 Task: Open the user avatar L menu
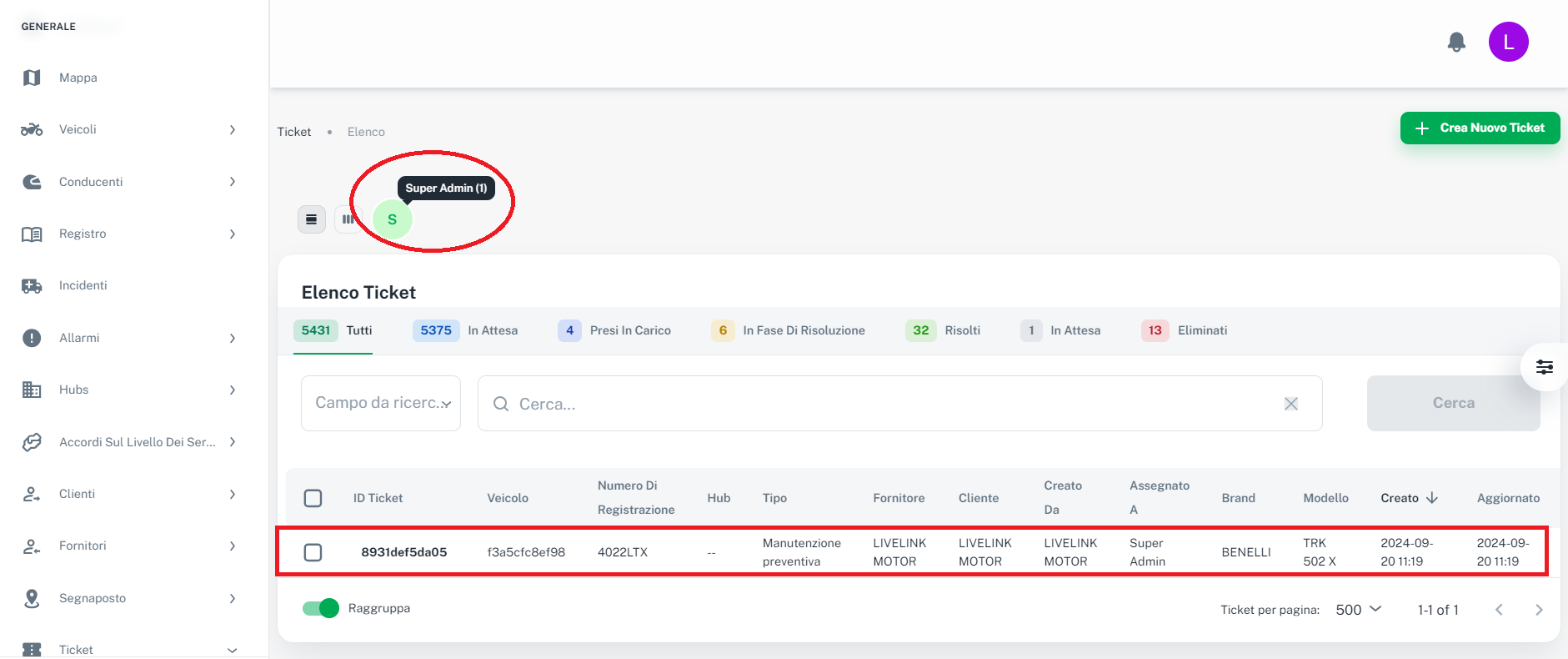[x=1508, y=42]
